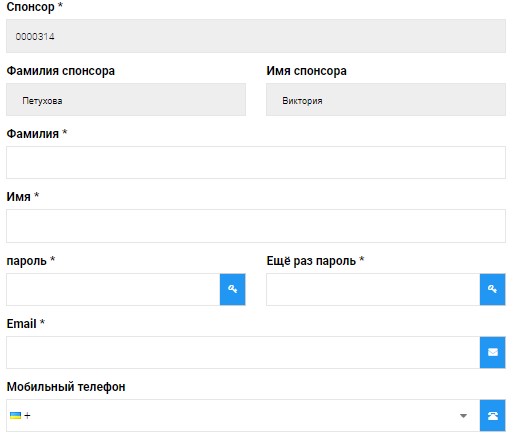Focus the Имя input field
The width and height of the screenshot is (515, 438).
pos(256,226)
